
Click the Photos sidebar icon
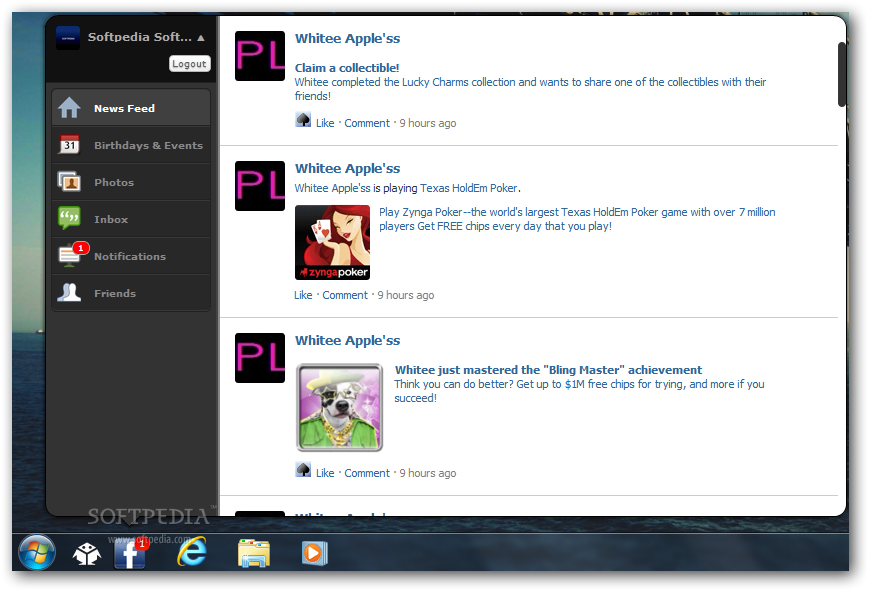69,182
